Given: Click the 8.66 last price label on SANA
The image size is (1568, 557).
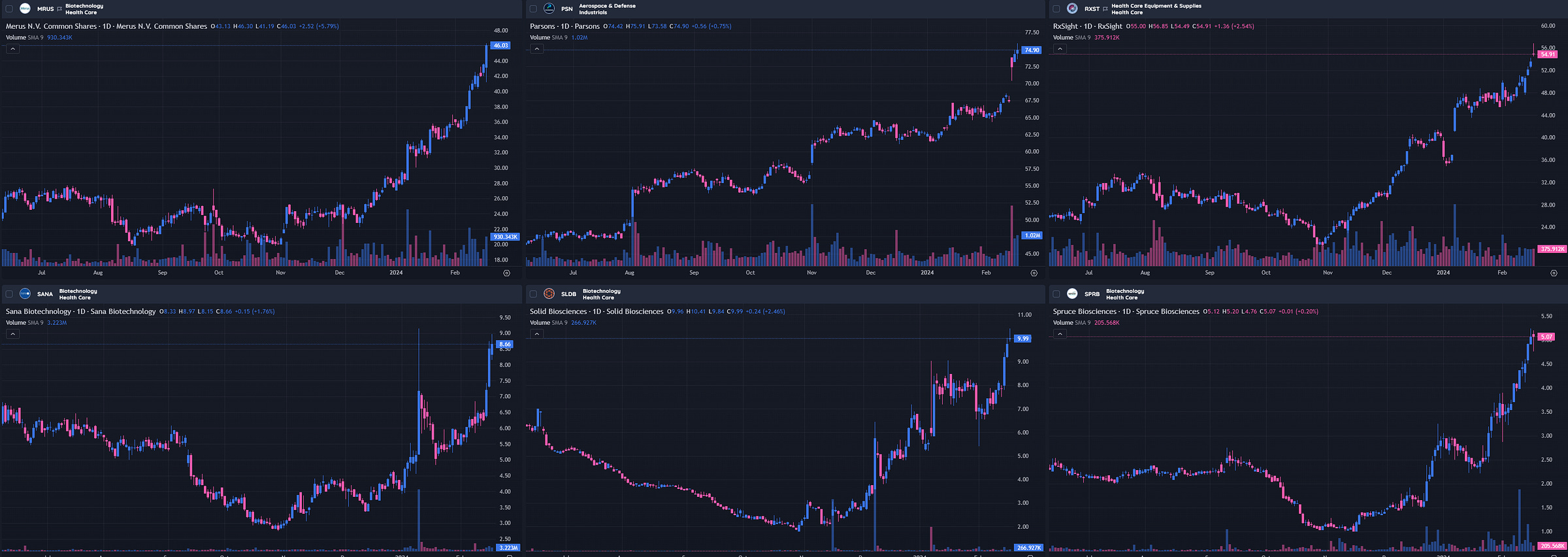Looking at the screenshot, I should [504, 344].
